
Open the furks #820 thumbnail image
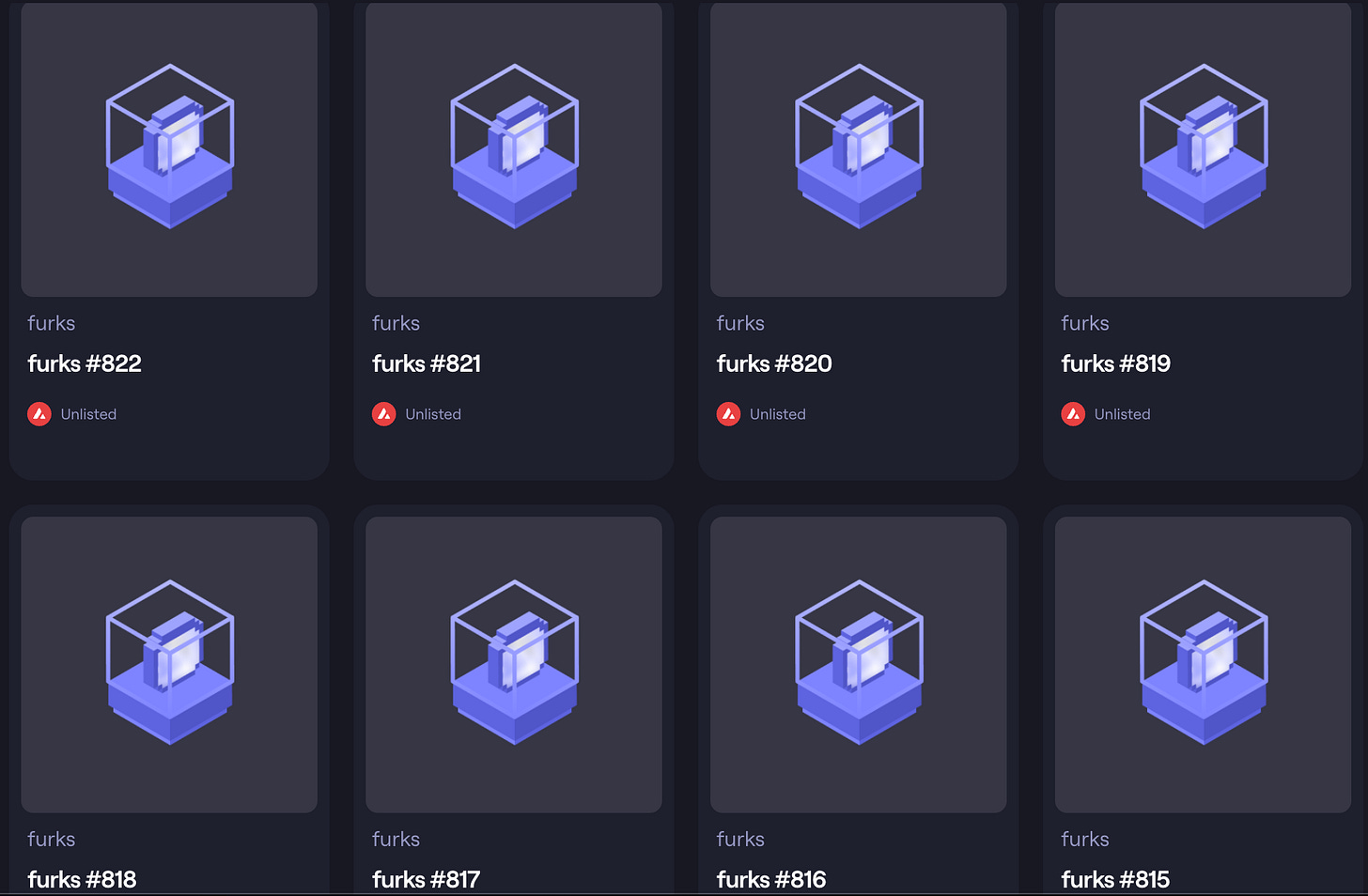pyautogui.click(x=859, y=148)
